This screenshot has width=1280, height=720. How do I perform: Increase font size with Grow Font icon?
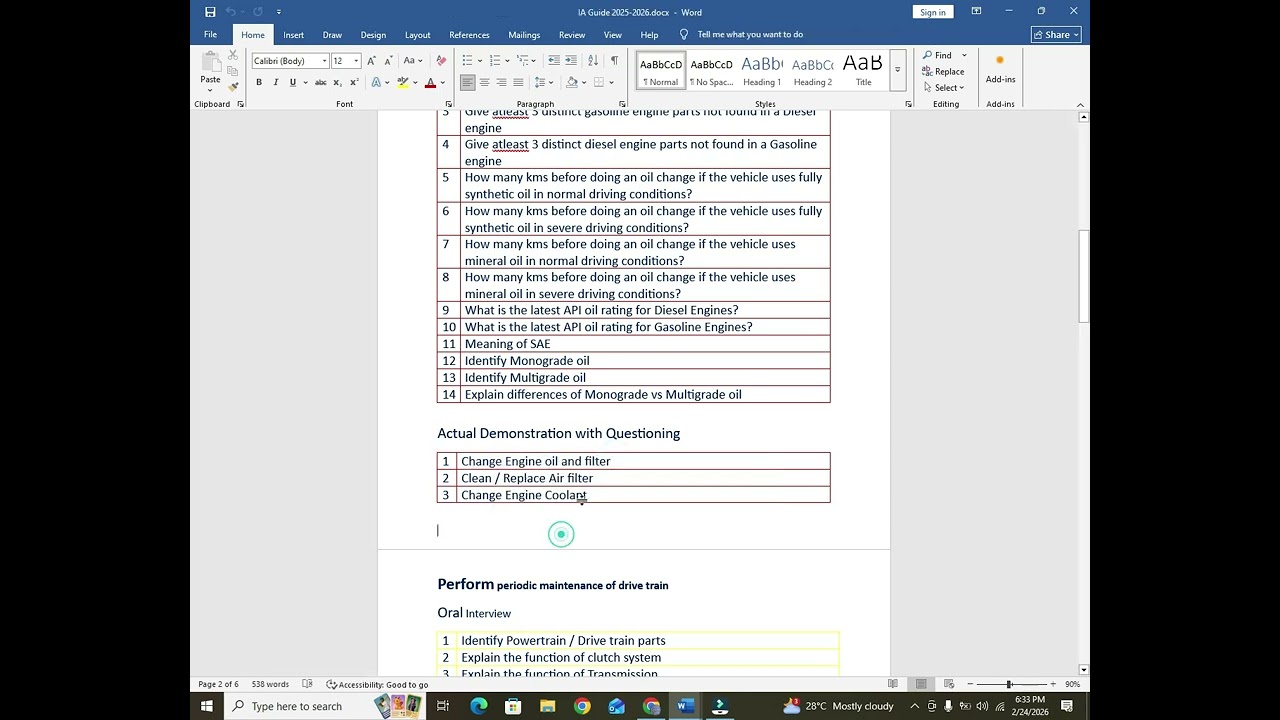(x=371, y=61)
